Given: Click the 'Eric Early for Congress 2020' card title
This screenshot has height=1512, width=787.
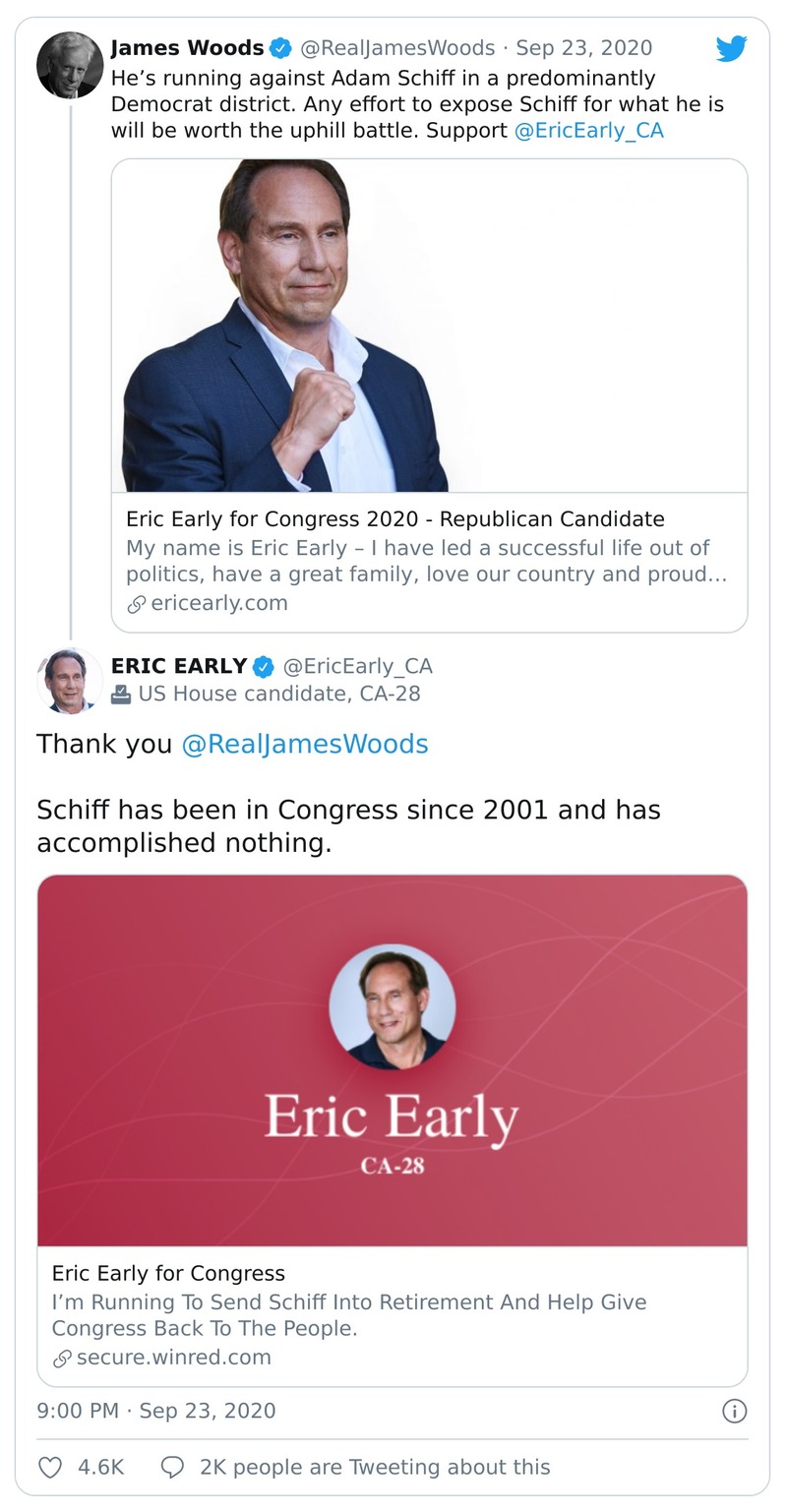Looking at the screenshot, I should 394,518.
